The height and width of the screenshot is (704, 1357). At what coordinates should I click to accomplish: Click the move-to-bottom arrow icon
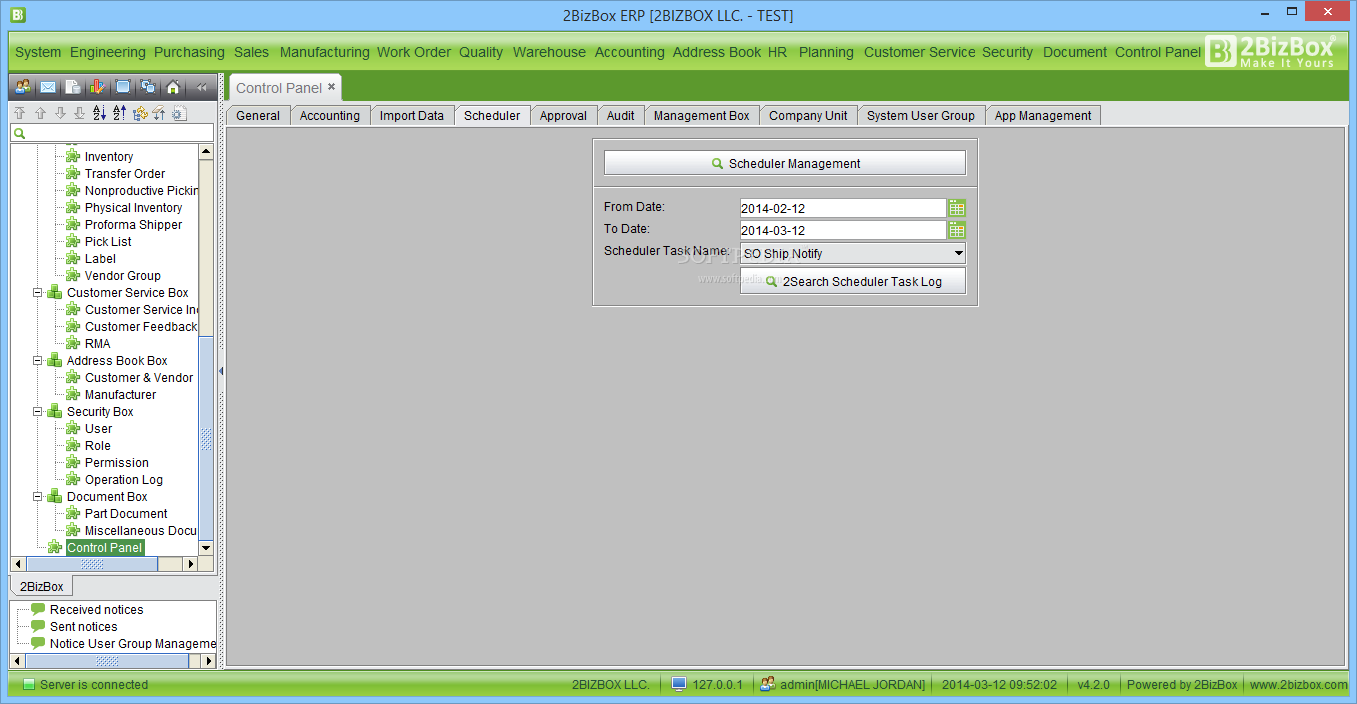[x=79, y=114]
